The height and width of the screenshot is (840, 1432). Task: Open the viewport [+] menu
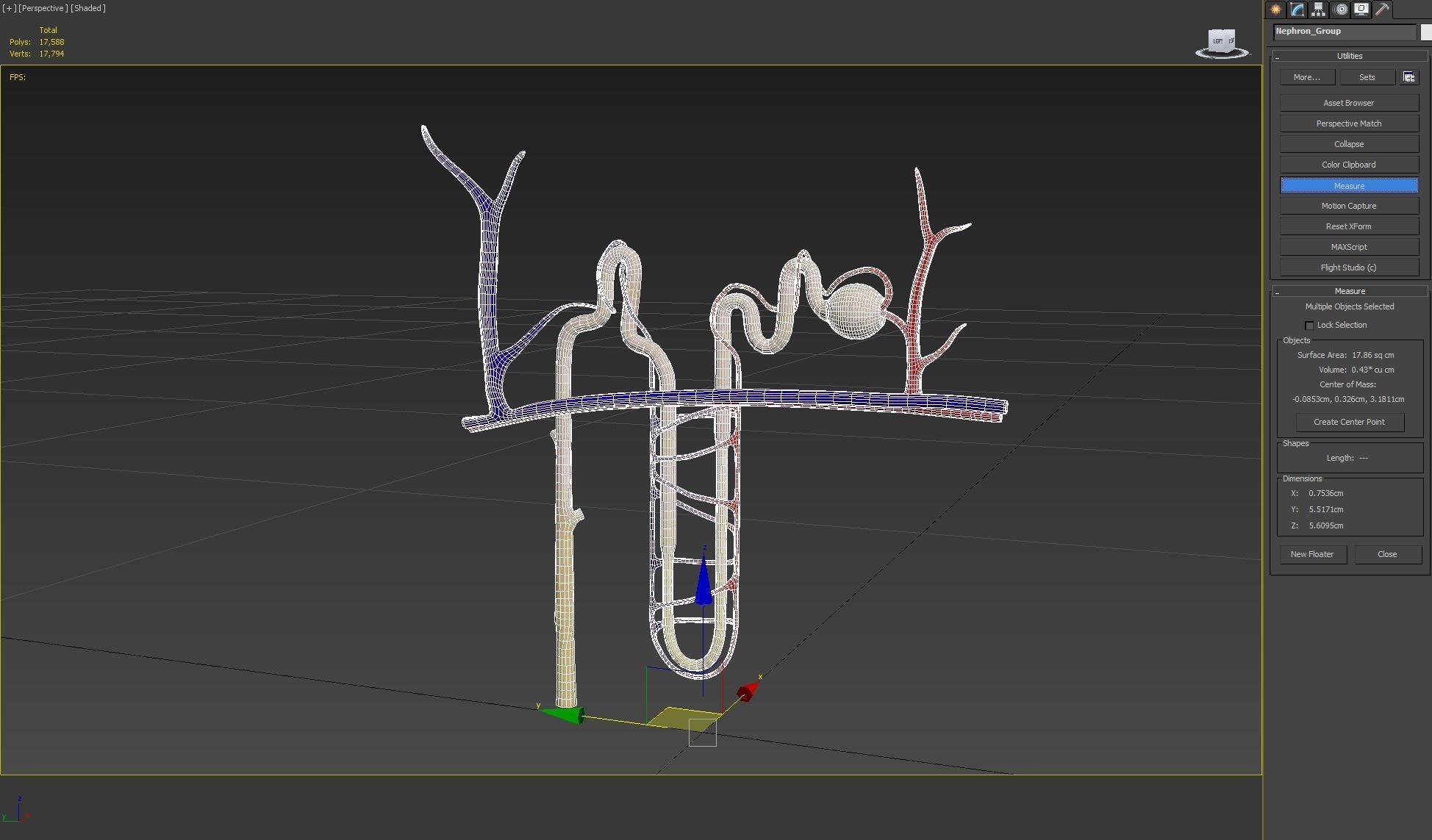pyautogui.click(x=10, y=8)
